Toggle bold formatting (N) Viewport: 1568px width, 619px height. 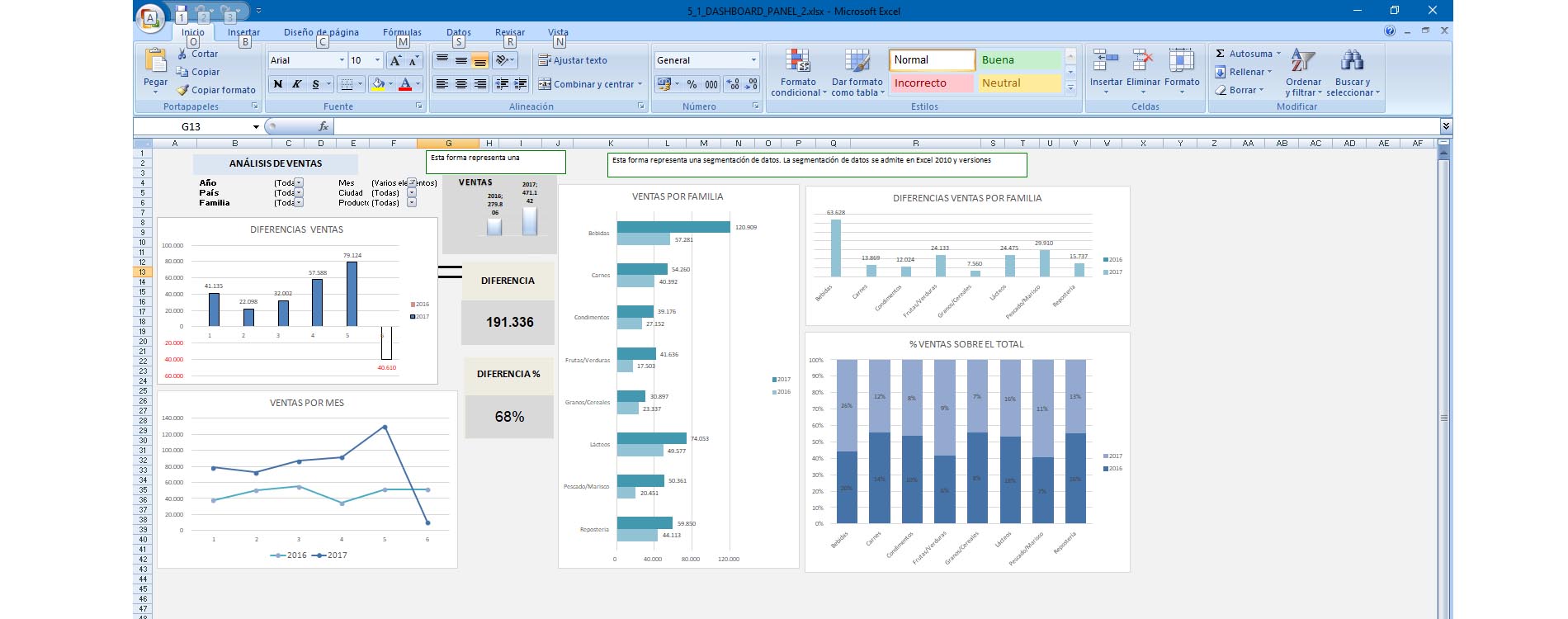click(x=278, y=84)
